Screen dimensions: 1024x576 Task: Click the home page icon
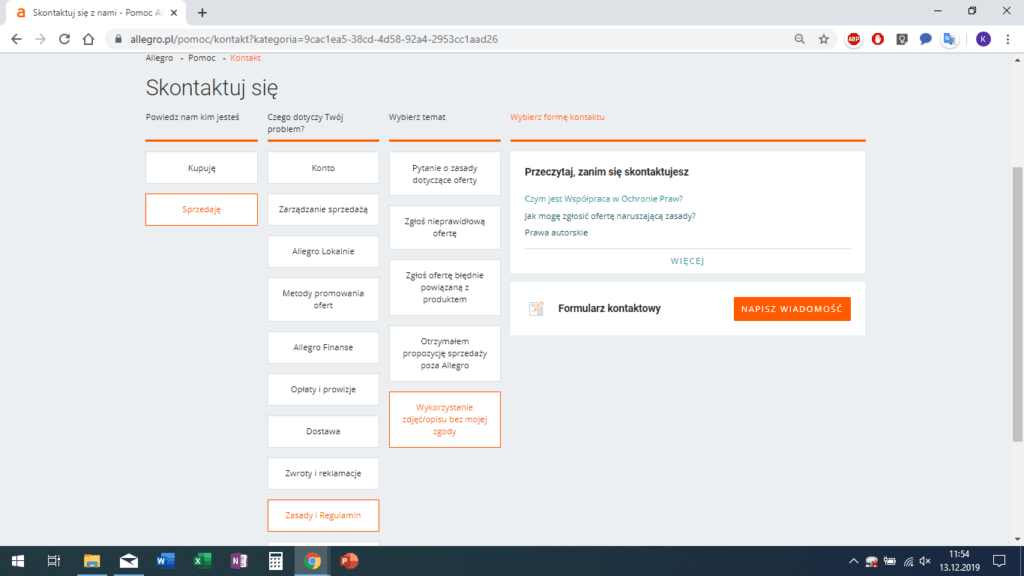click(88, 39)
